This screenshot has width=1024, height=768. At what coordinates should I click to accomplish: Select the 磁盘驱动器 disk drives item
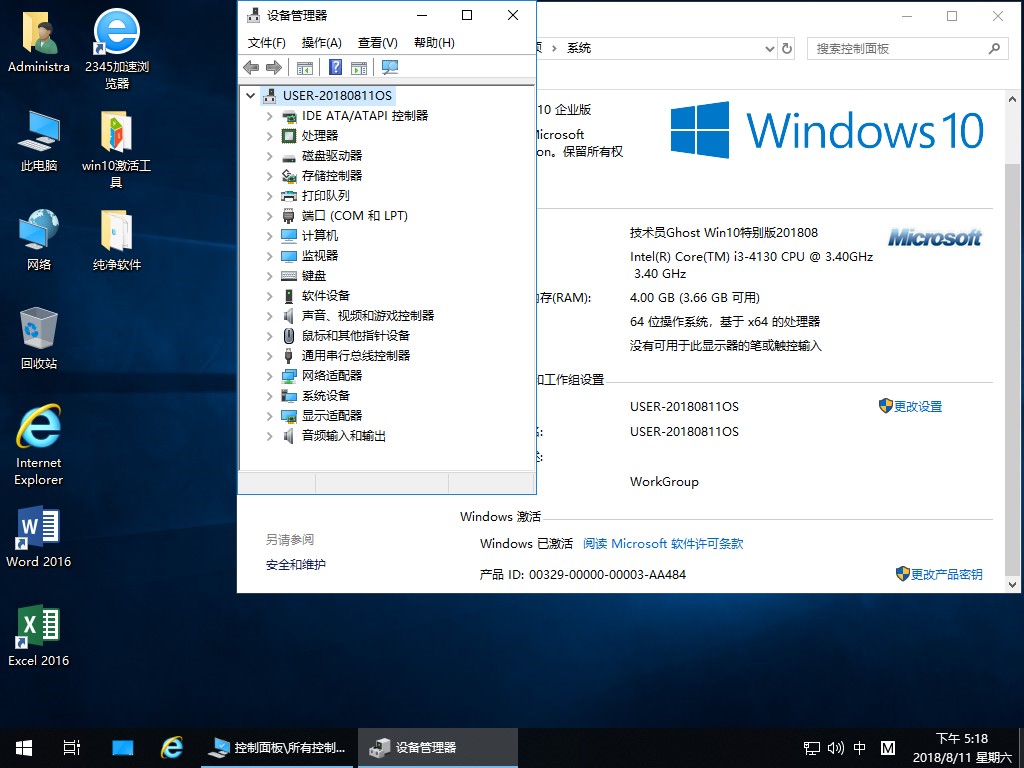tap(332, 156)
